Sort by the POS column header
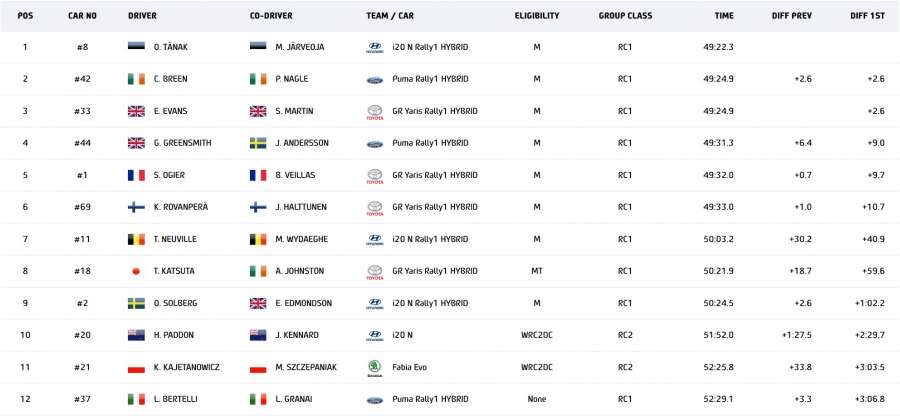900x416 pixels. [x=25, y=16]
